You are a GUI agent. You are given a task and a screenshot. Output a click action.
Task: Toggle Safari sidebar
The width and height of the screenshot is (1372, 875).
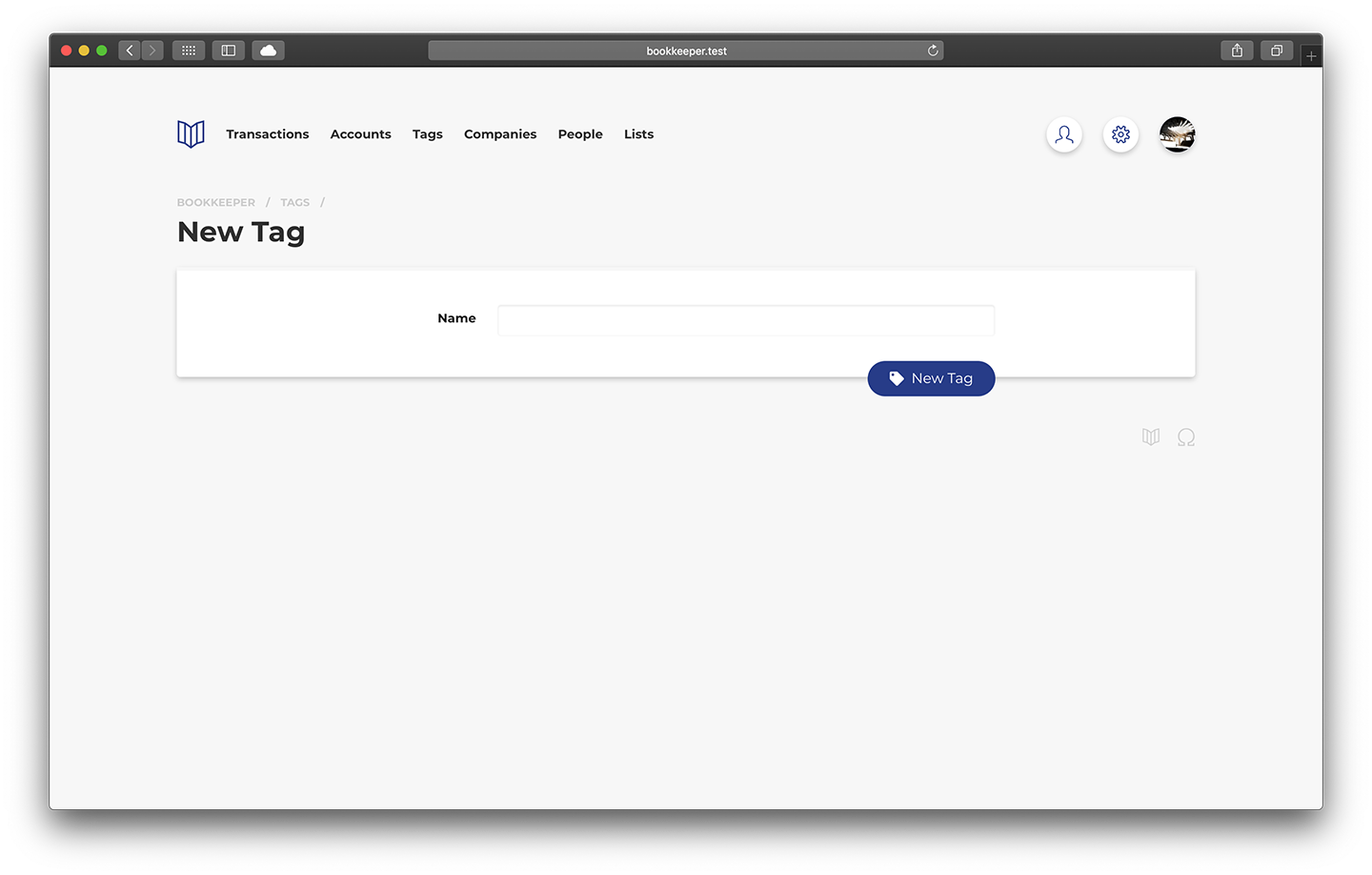click(229, 51)
